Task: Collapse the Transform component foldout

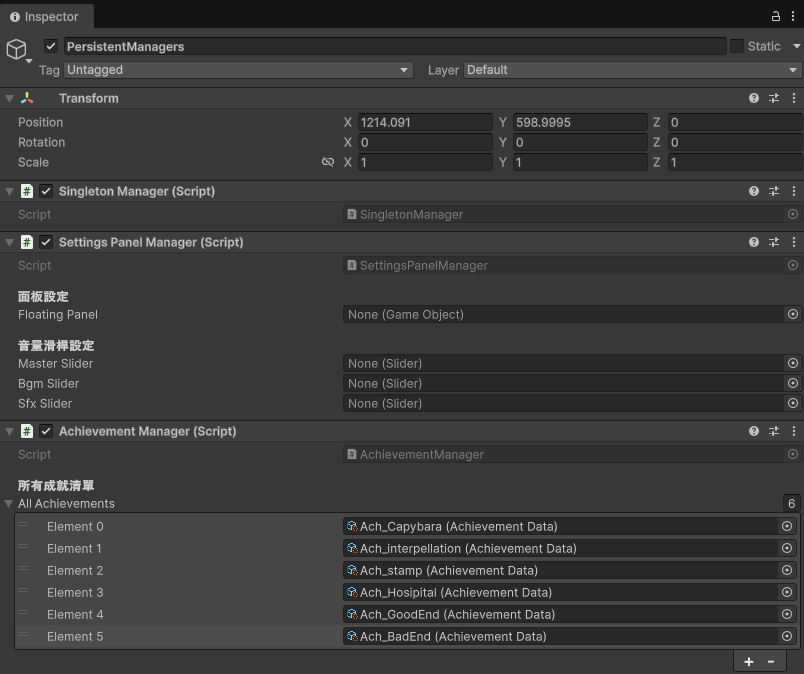Action: (9, 98)
